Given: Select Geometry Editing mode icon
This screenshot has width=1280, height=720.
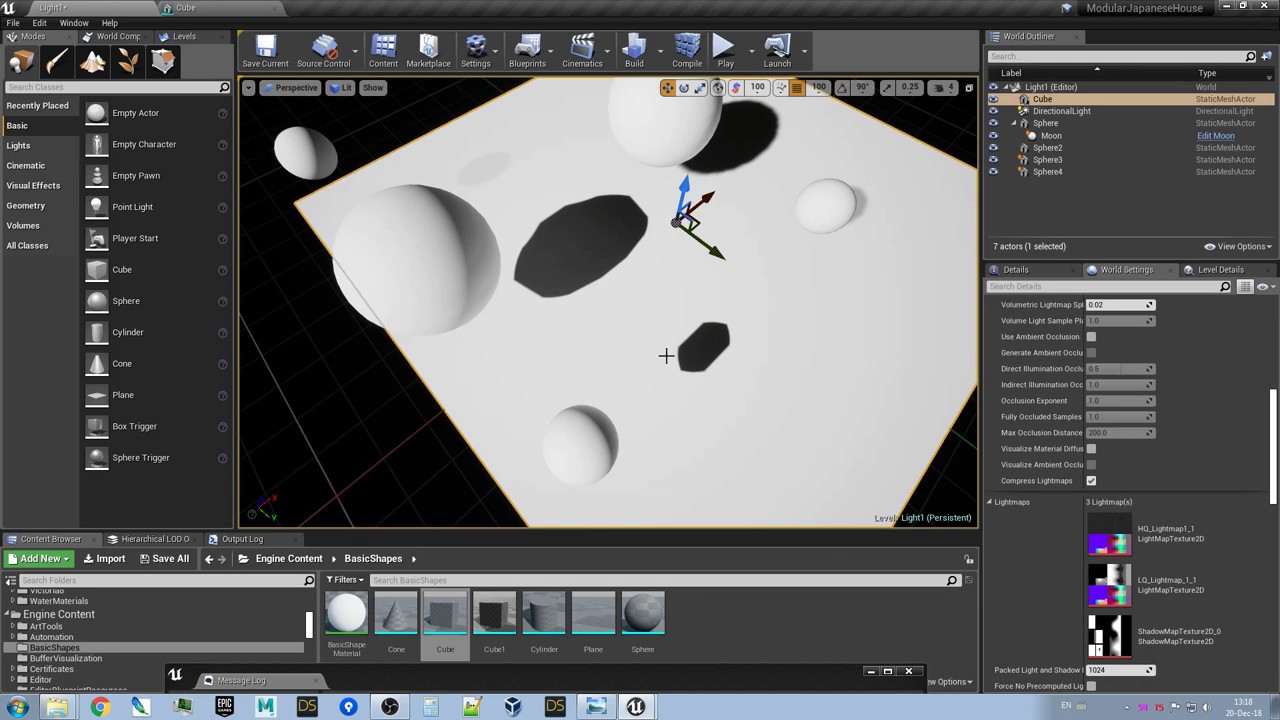Looking at the screenshot, I should (164, 62).
